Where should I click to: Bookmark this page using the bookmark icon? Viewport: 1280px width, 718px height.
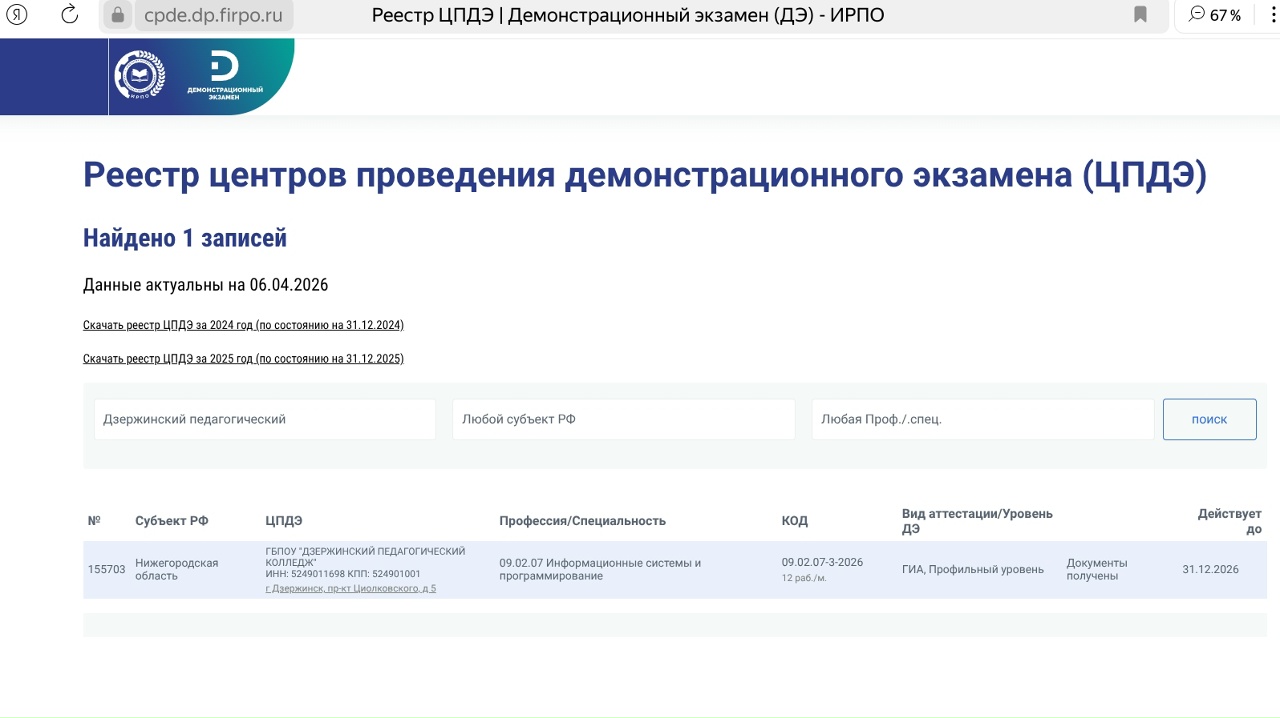coord(1140,15)
